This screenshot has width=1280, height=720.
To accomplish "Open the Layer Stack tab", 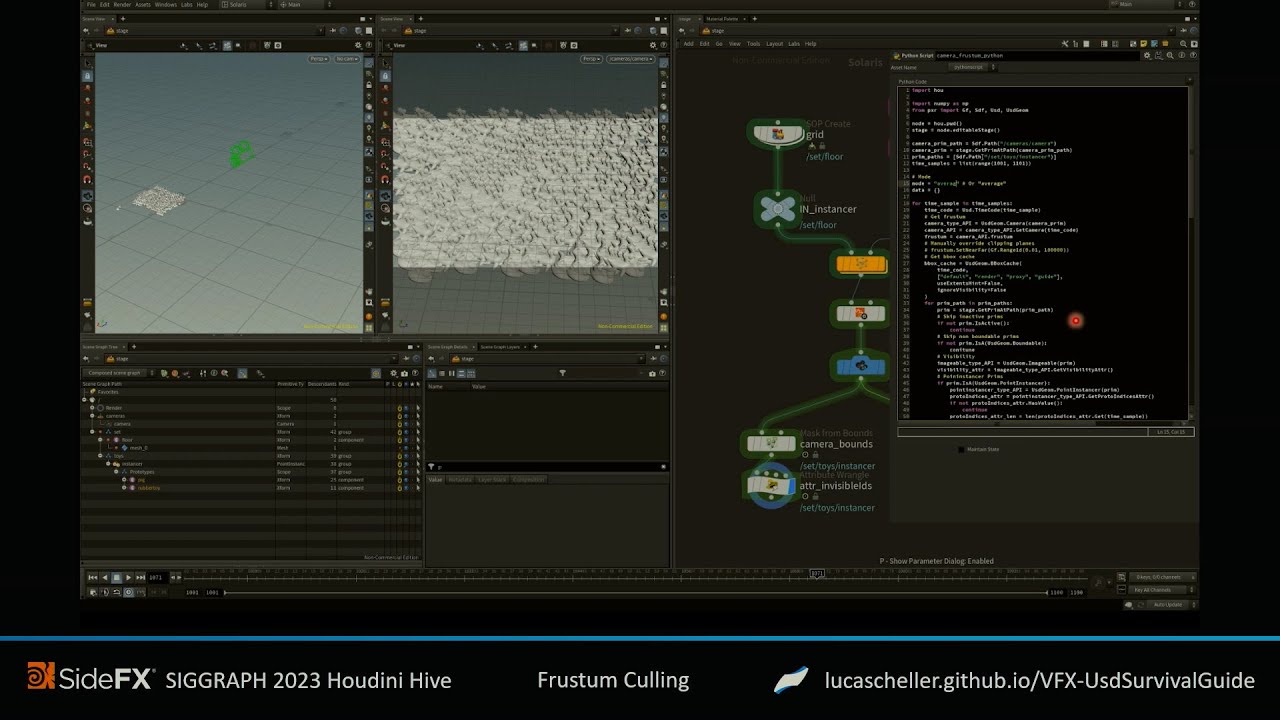I will pos(492,479).
